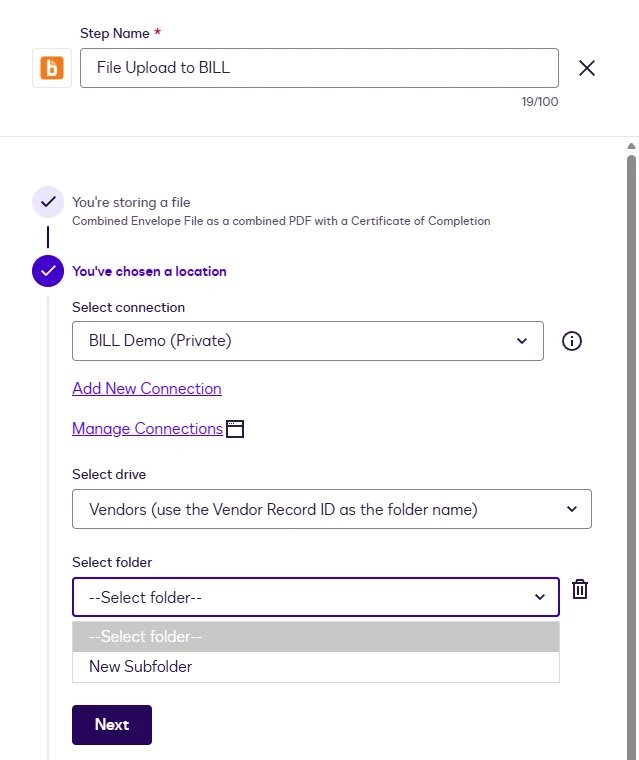Open Manage Connections link
Screen dimensions: 639x760
tap(147, 428)
